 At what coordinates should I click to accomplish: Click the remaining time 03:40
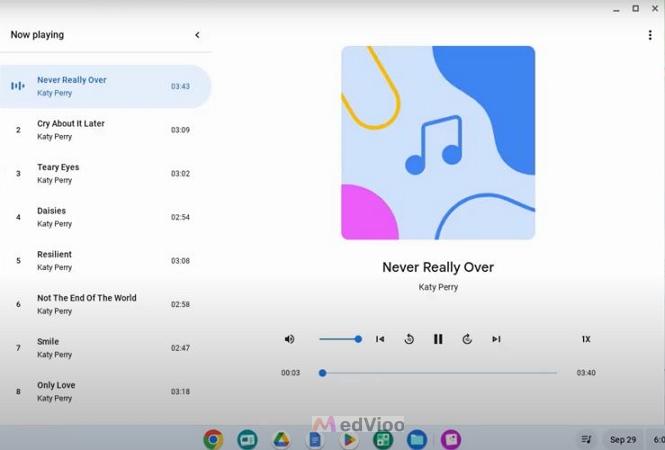point(586,373)
